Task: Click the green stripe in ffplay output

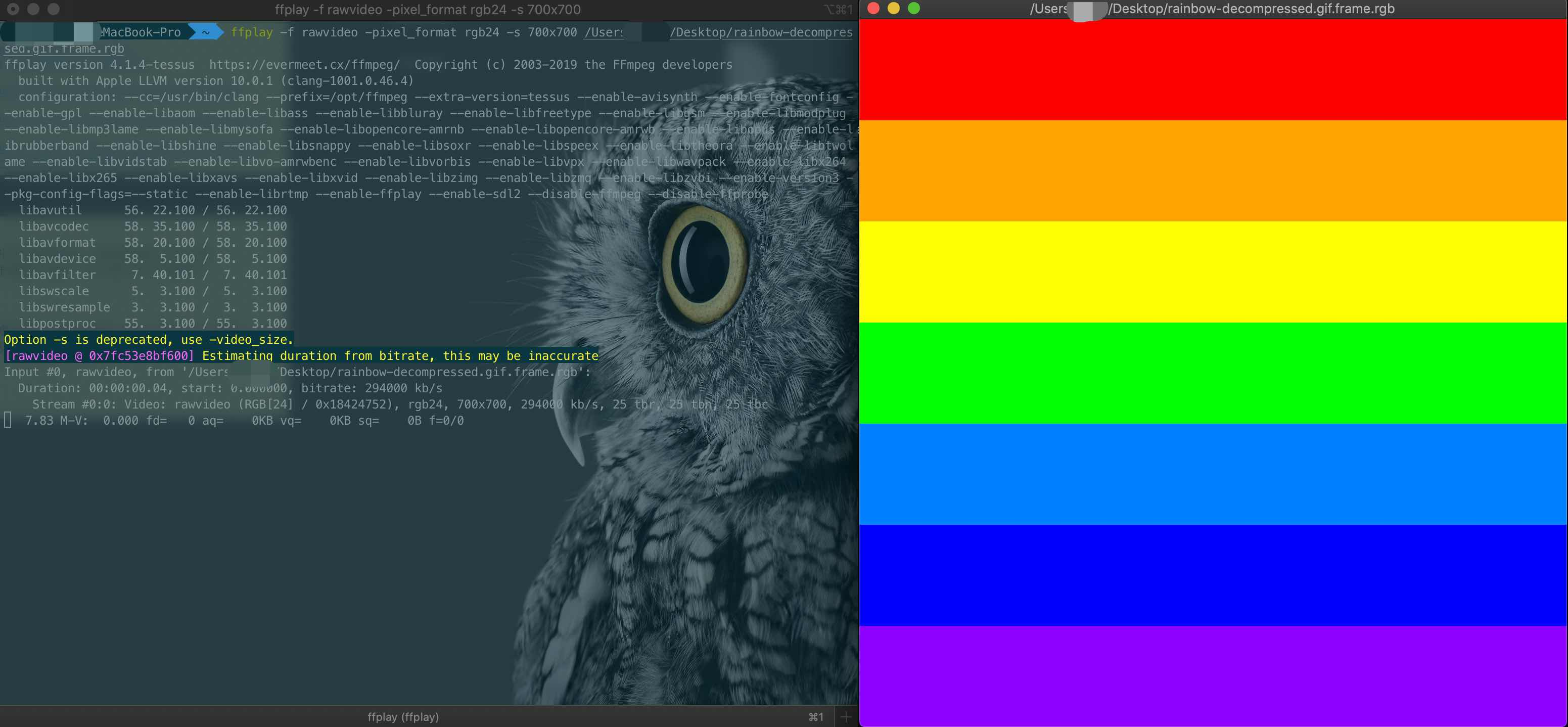Action: (1213, 373)
